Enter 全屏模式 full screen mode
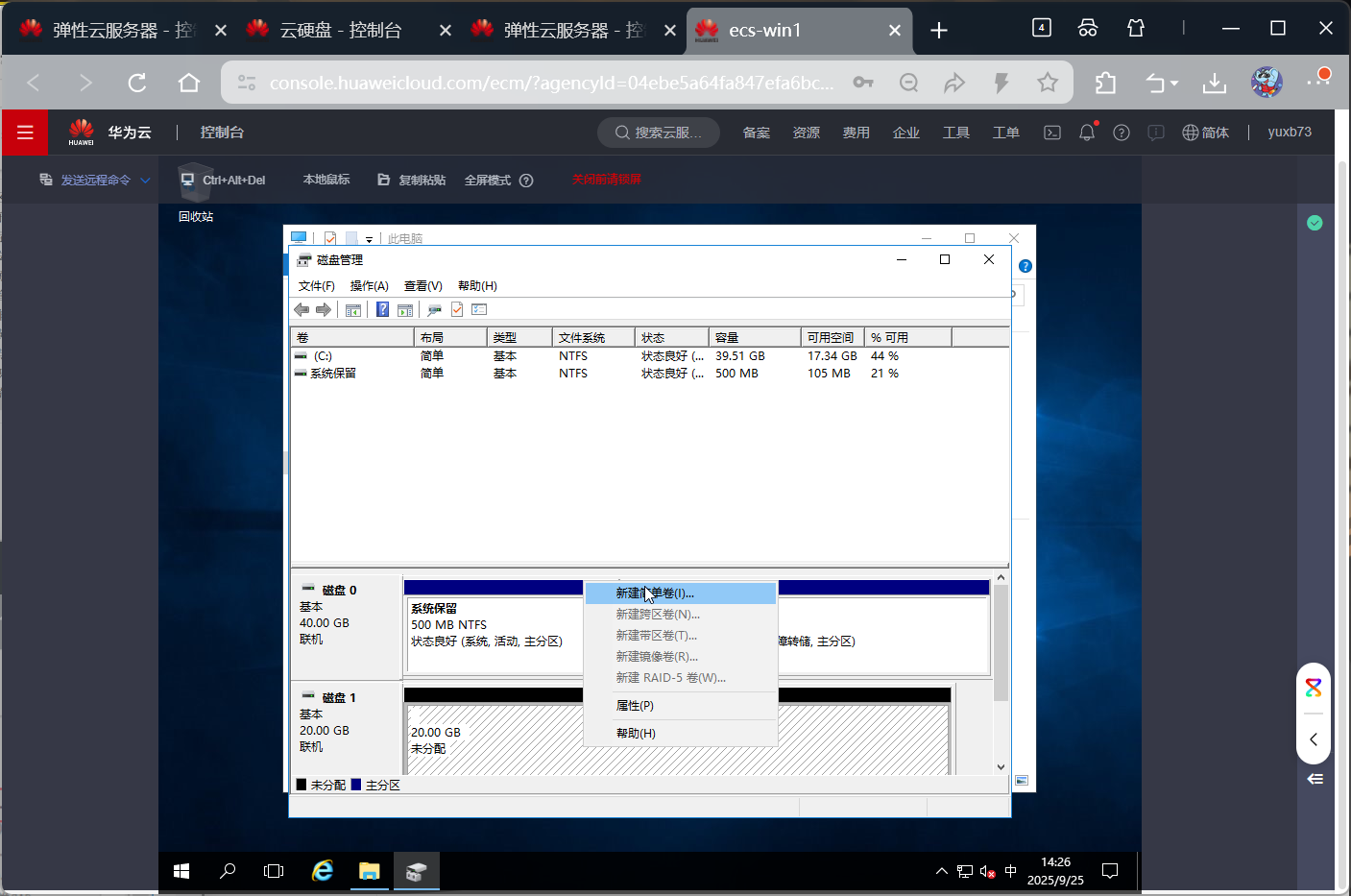 click(488, 180)
